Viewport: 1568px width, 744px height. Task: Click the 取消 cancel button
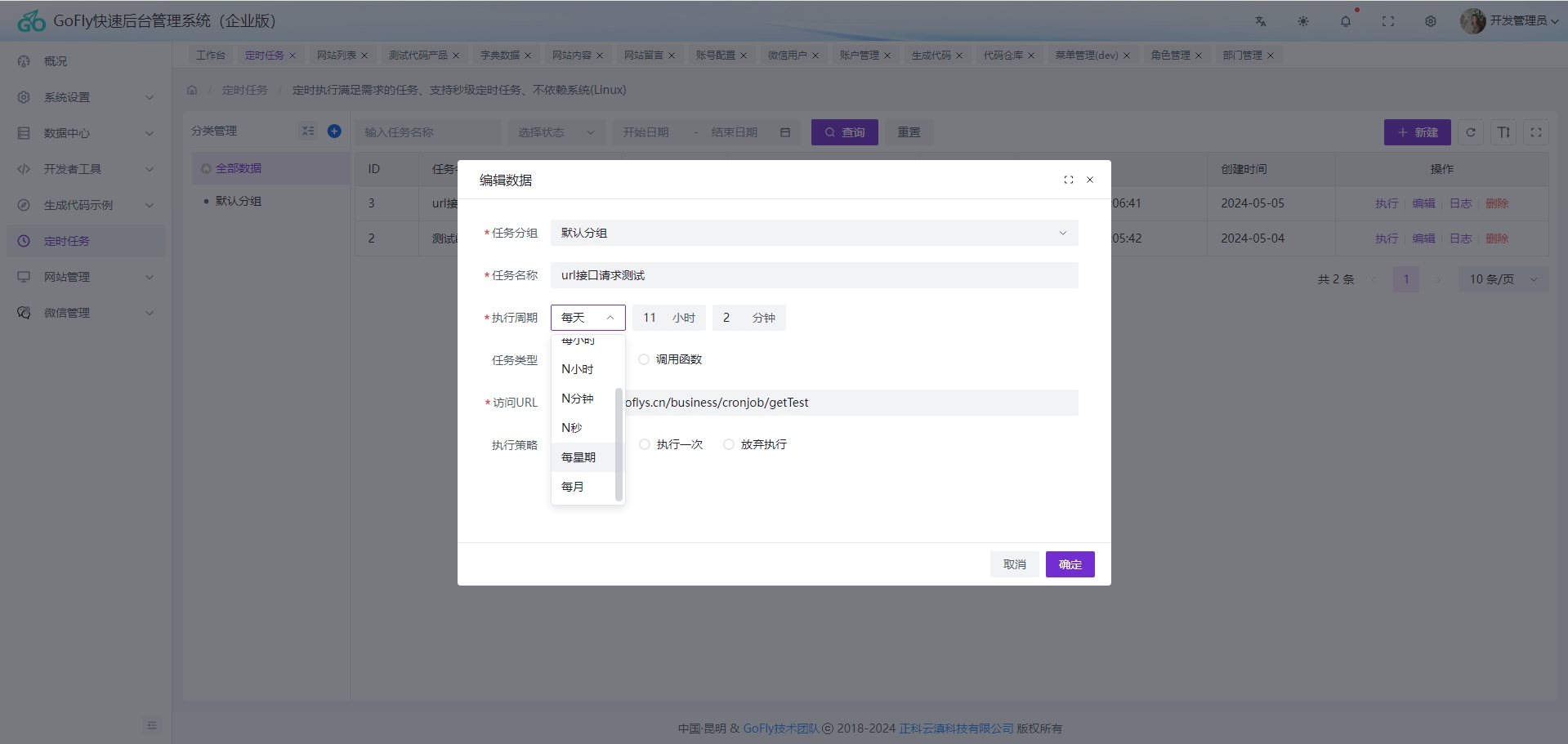1015,564
